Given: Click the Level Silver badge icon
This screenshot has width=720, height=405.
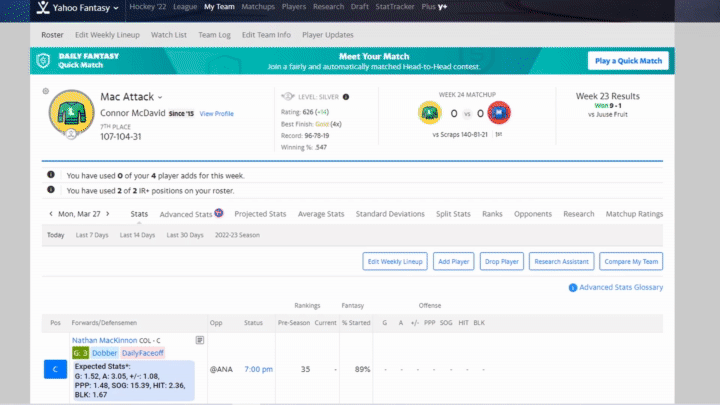Looking at the screenshot, I should pos(287,96).
